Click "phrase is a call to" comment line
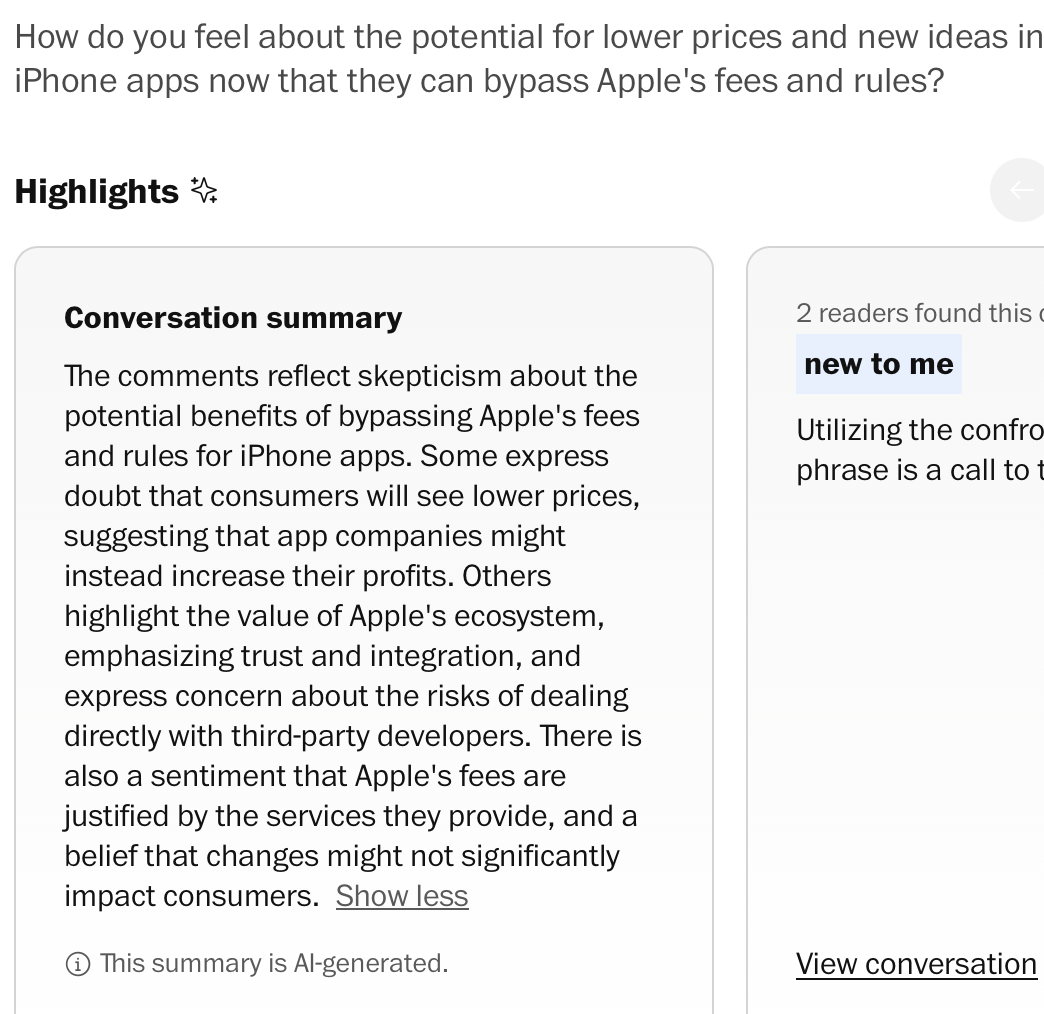Viewport: 1044px width, 1014px height. click(918, 470)
